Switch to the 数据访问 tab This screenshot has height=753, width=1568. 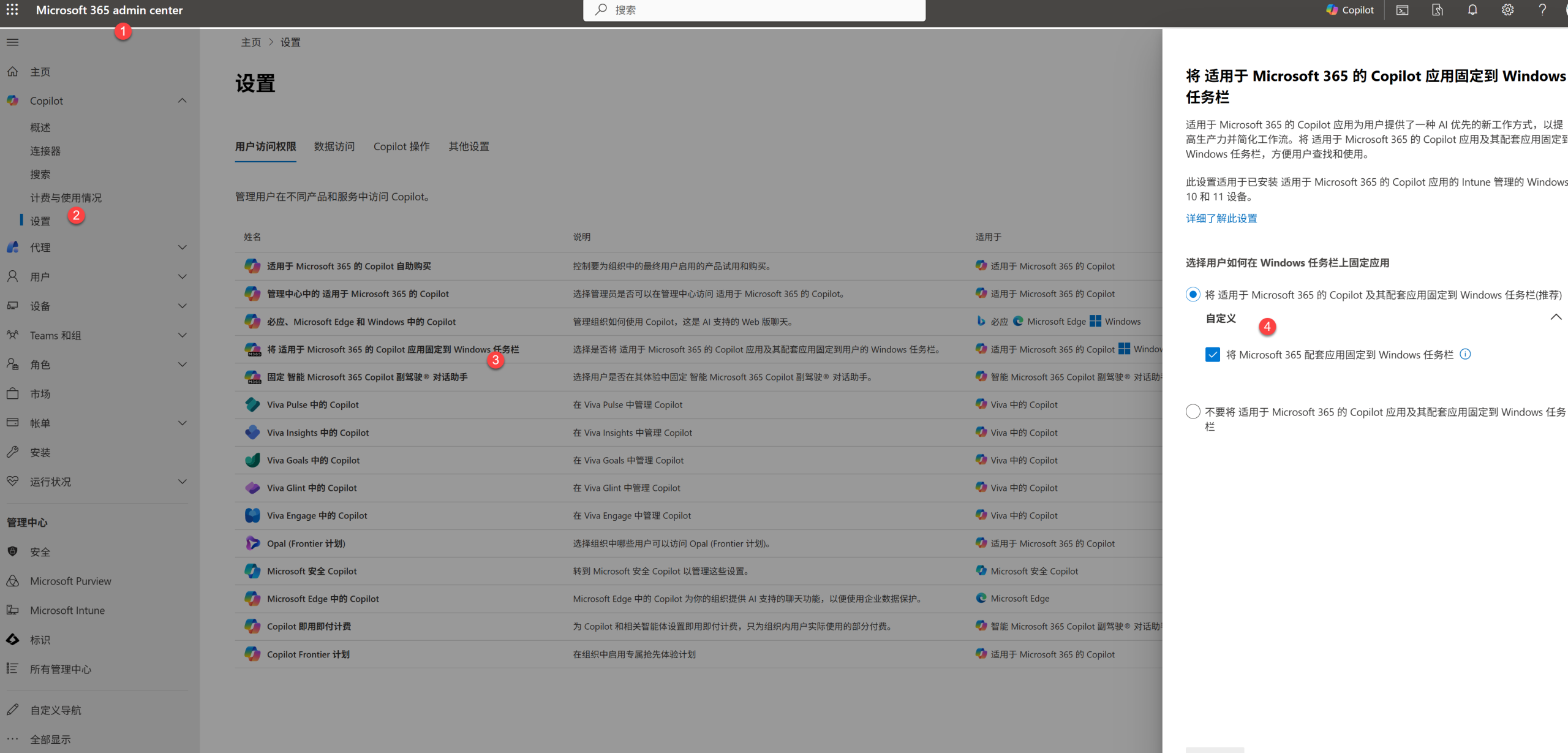(x=334, y=146)
